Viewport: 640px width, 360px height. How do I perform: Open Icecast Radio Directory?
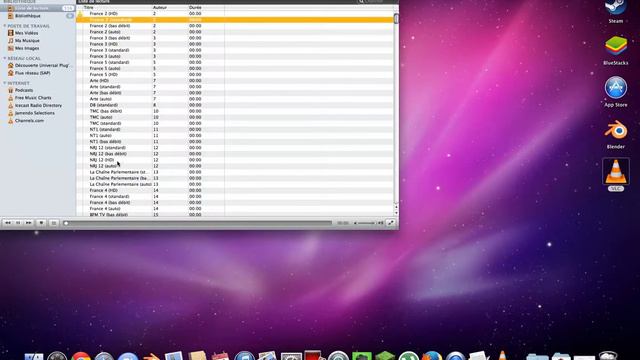click(38, 105)
